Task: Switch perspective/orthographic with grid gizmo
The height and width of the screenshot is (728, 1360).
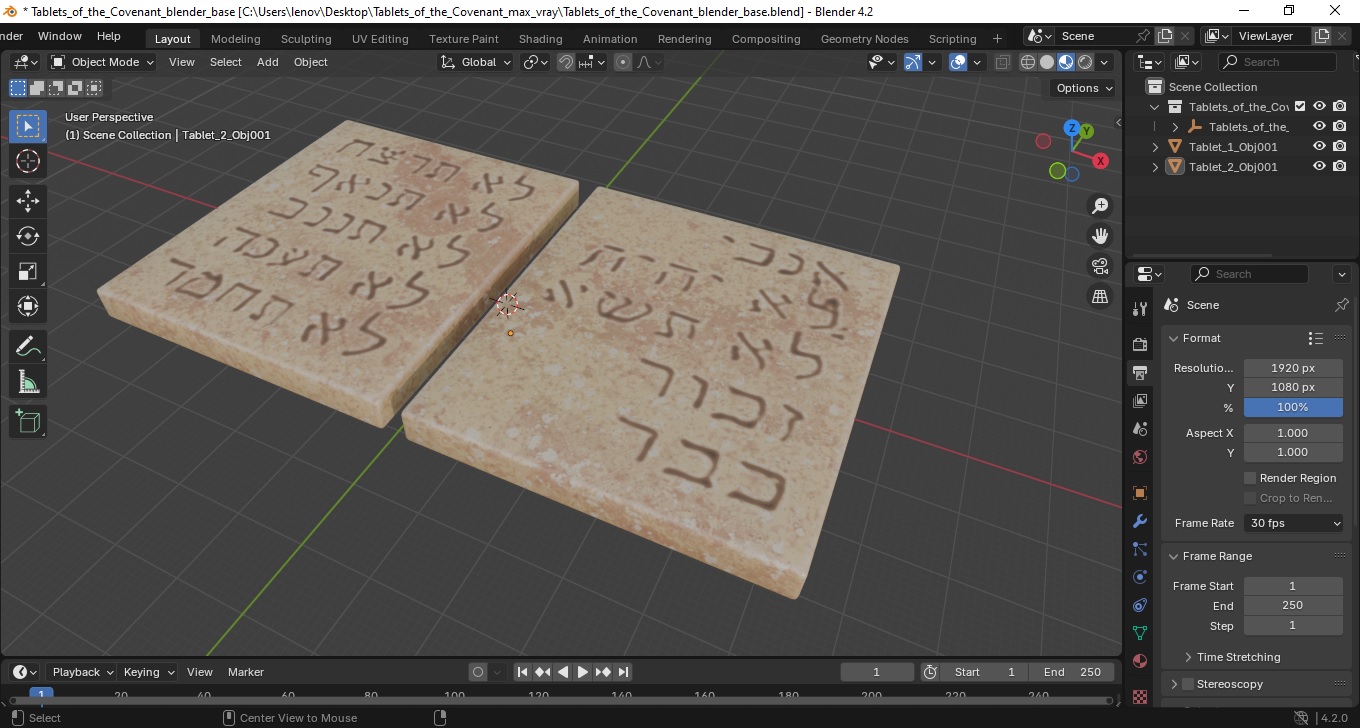Action: click(1100, 296)
